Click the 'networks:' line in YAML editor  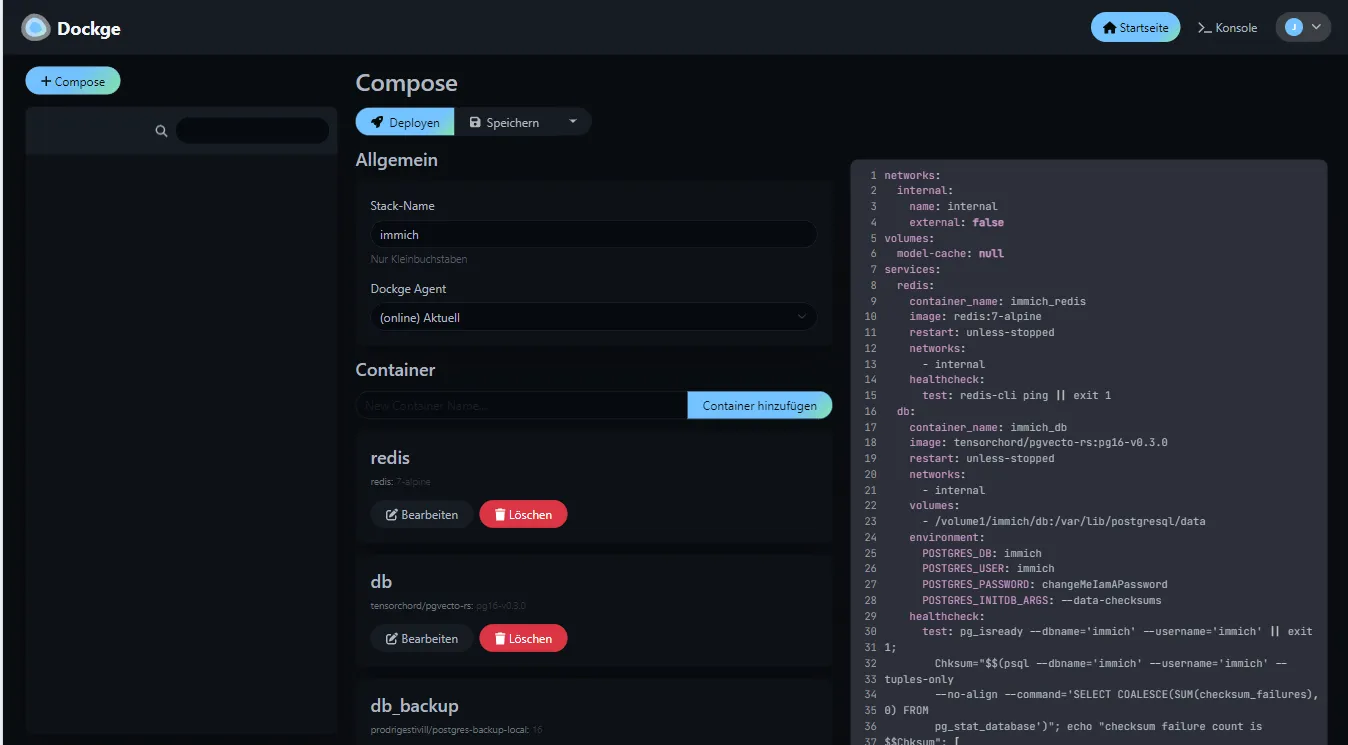click(x=912, y=175)
